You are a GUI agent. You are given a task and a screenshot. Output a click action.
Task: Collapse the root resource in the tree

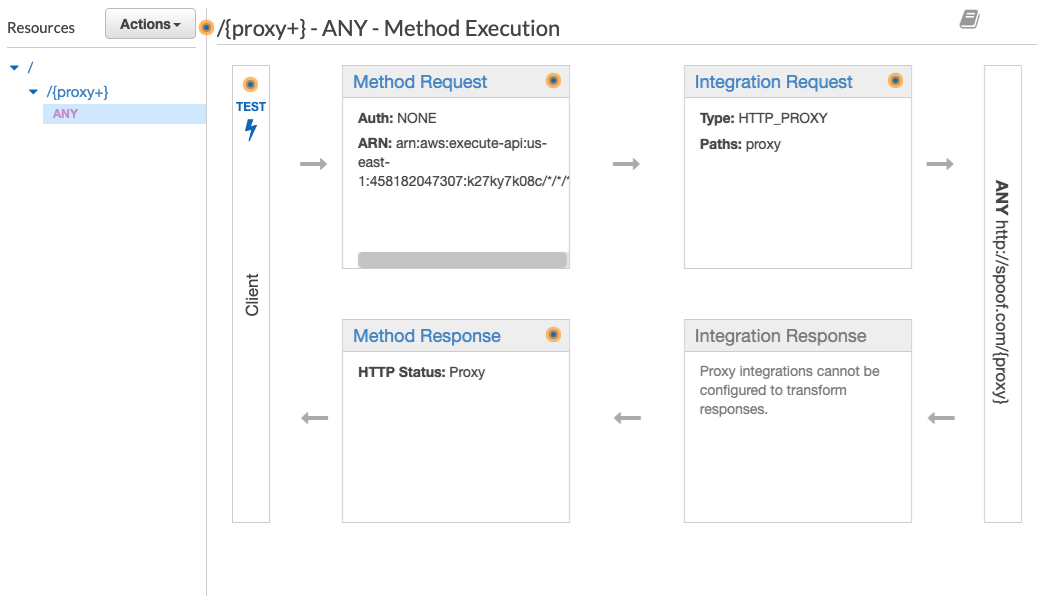pos(14,66)
